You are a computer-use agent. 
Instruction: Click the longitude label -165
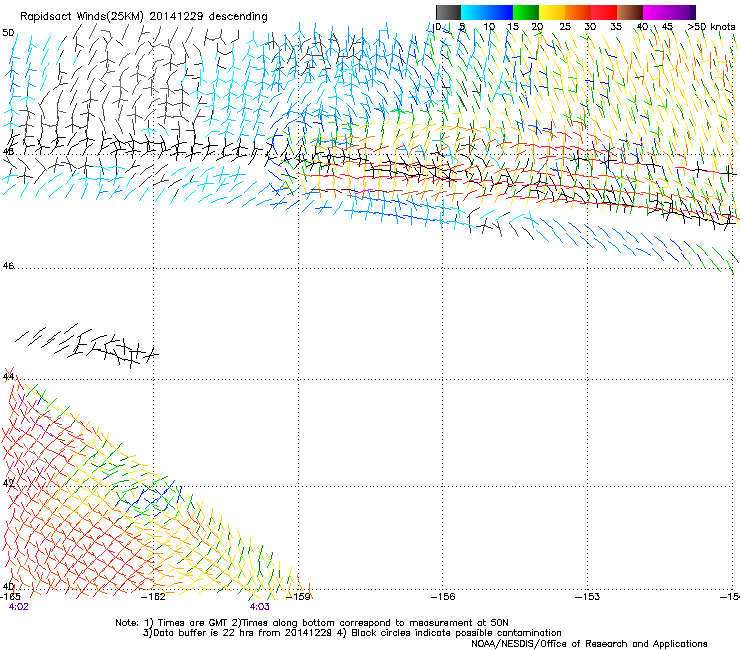[x=10, y=597]
